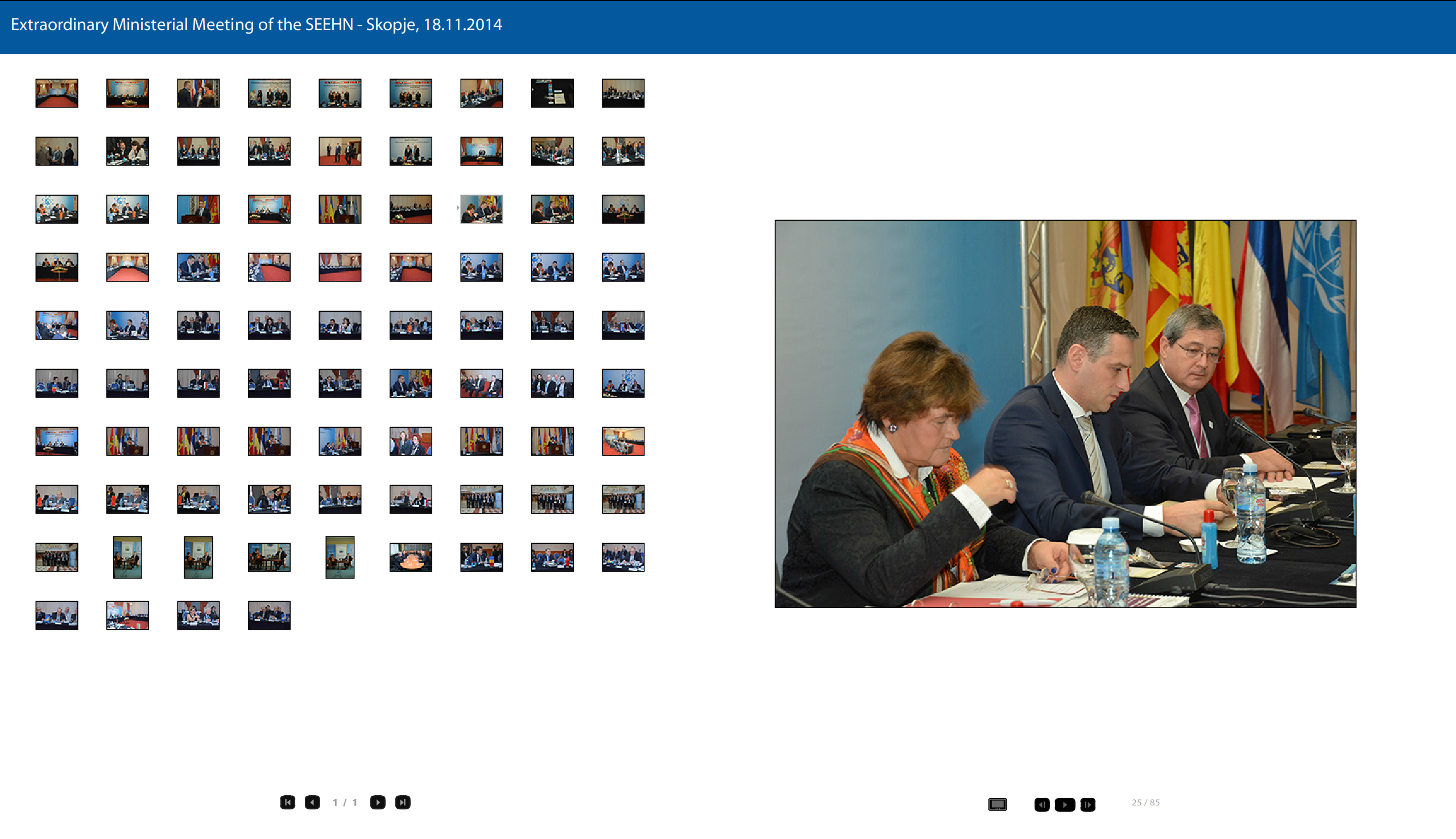Open the first portrait-oriented thumbnail in the ninth row
Image resolution: width=1456 pixels, height=839 pixels.
coord(127,557)
